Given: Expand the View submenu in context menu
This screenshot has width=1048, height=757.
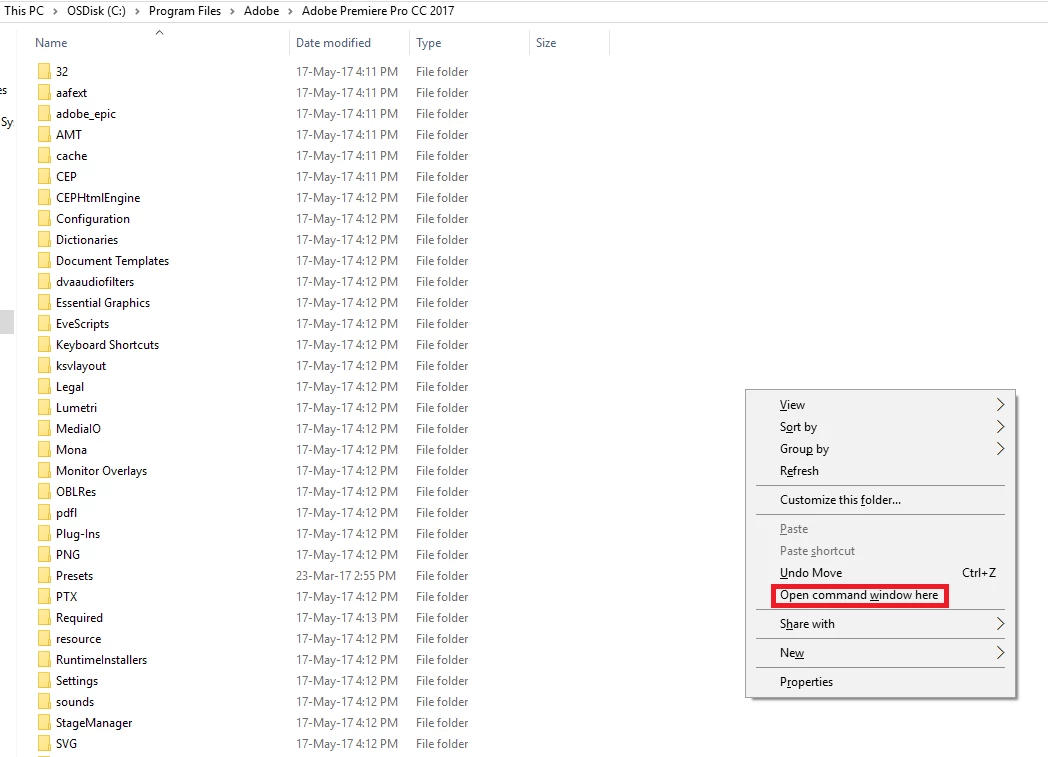Looking at the screenshot, I should click(880, 405).
